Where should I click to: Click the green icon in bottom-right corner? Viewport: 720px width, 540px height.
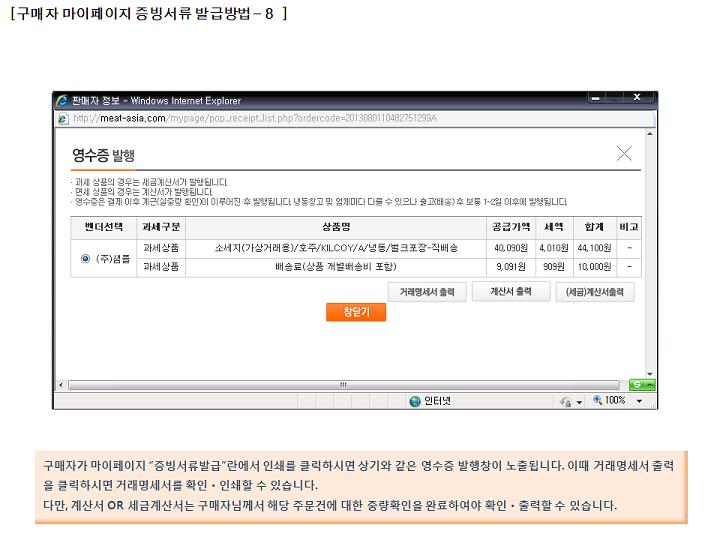[641, 384]
